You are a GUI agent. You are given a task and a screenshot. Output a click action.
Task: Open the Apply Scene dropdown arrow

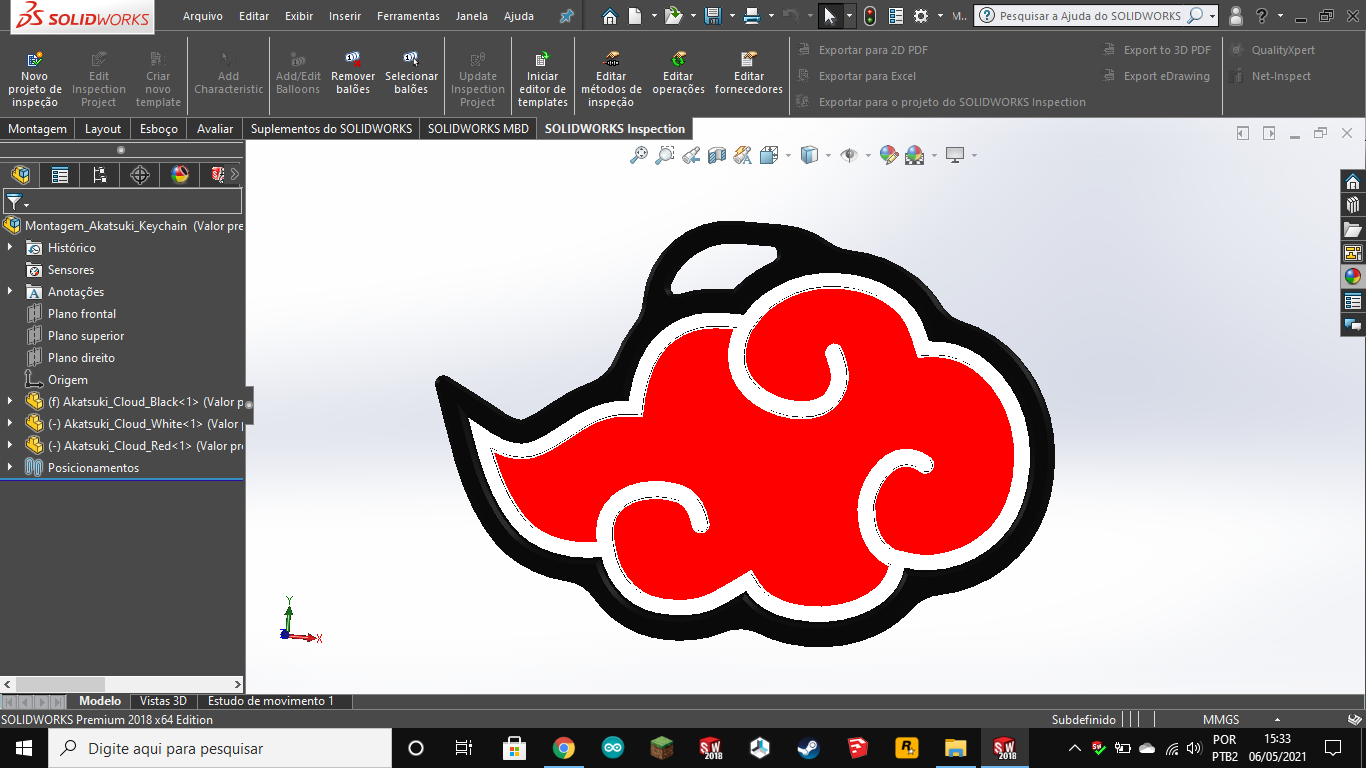click(x=934, y=155)
